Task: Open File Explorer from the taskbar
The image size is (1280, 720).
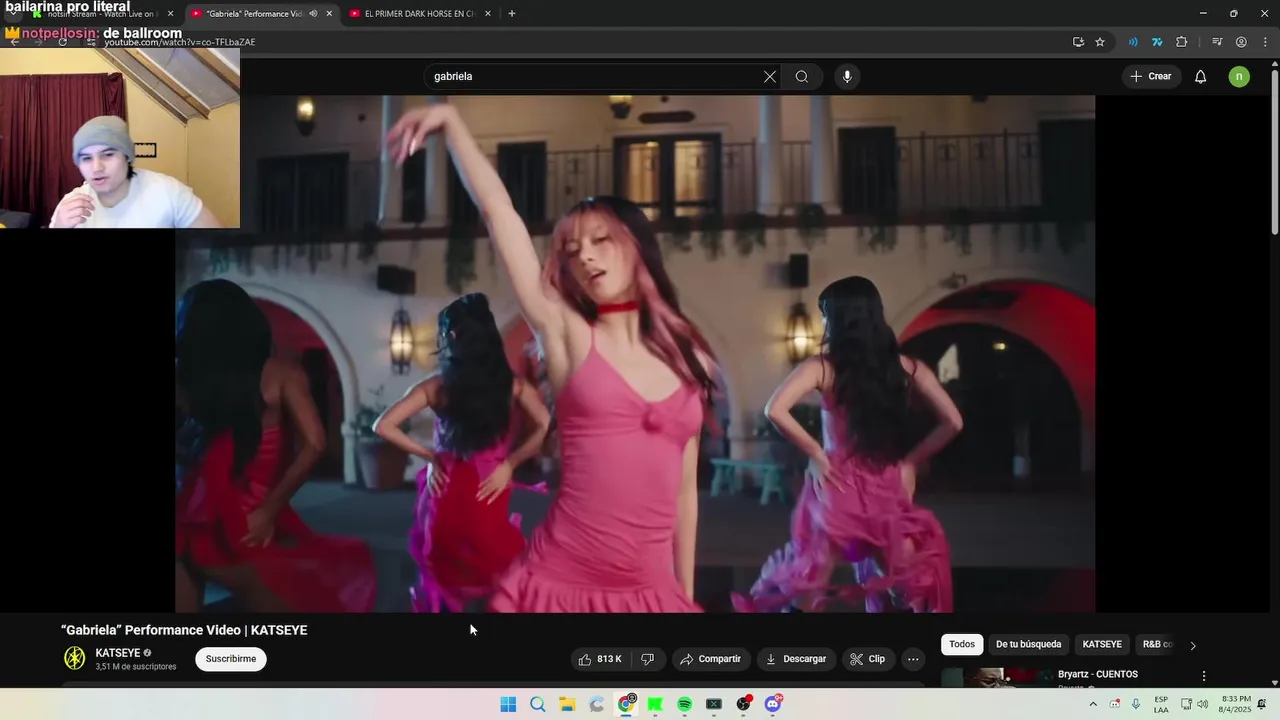Action: point(567,704)
